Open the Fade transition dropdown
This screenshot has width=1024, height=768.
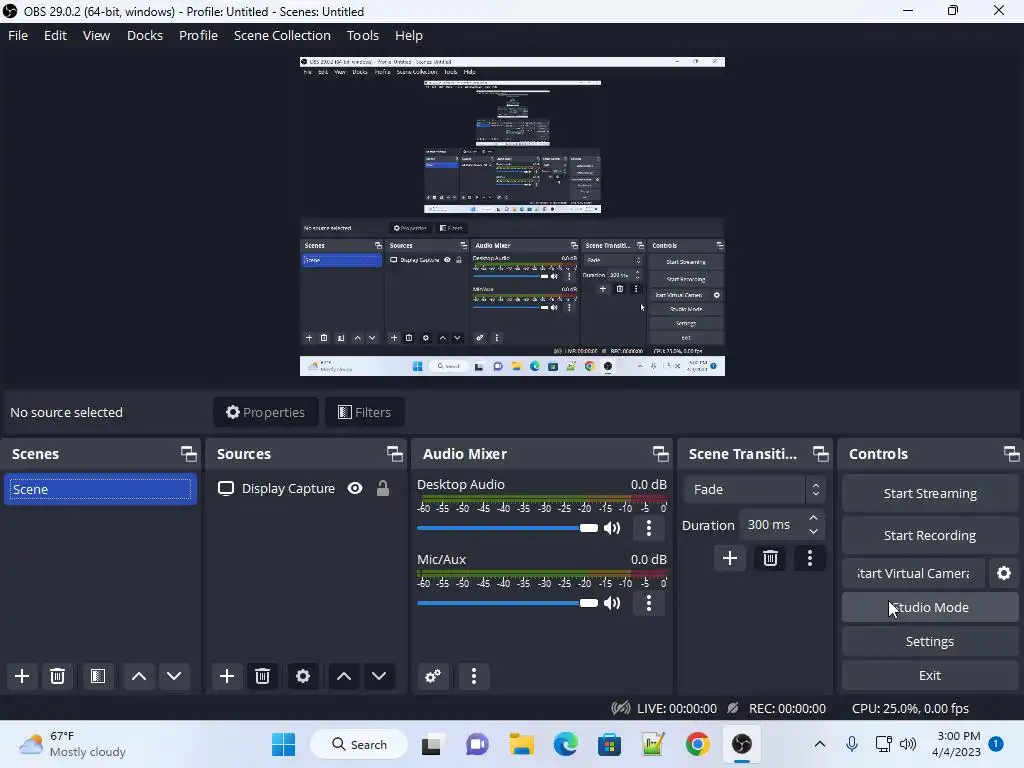(x=754, y=489)
